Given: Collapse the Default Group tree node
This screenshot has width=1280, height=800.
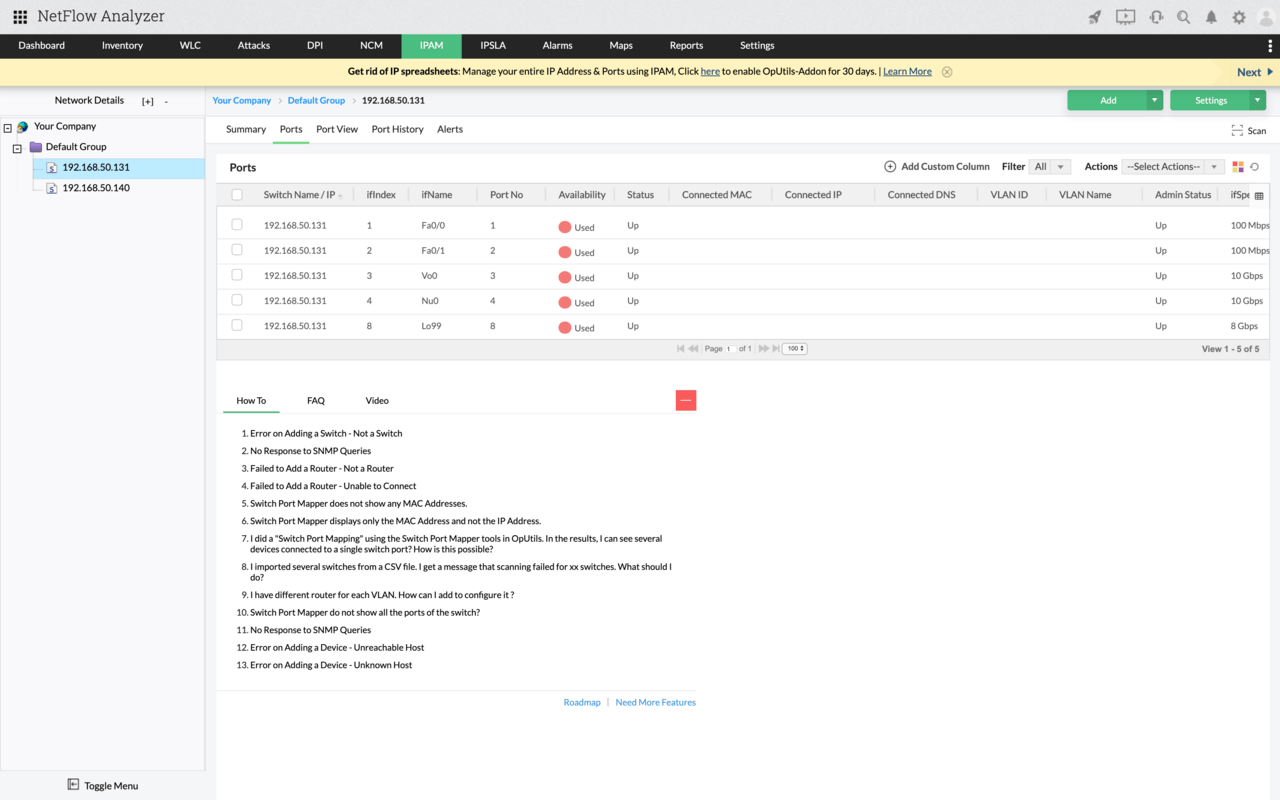Looking at the screenshot, I should point(17,148).
